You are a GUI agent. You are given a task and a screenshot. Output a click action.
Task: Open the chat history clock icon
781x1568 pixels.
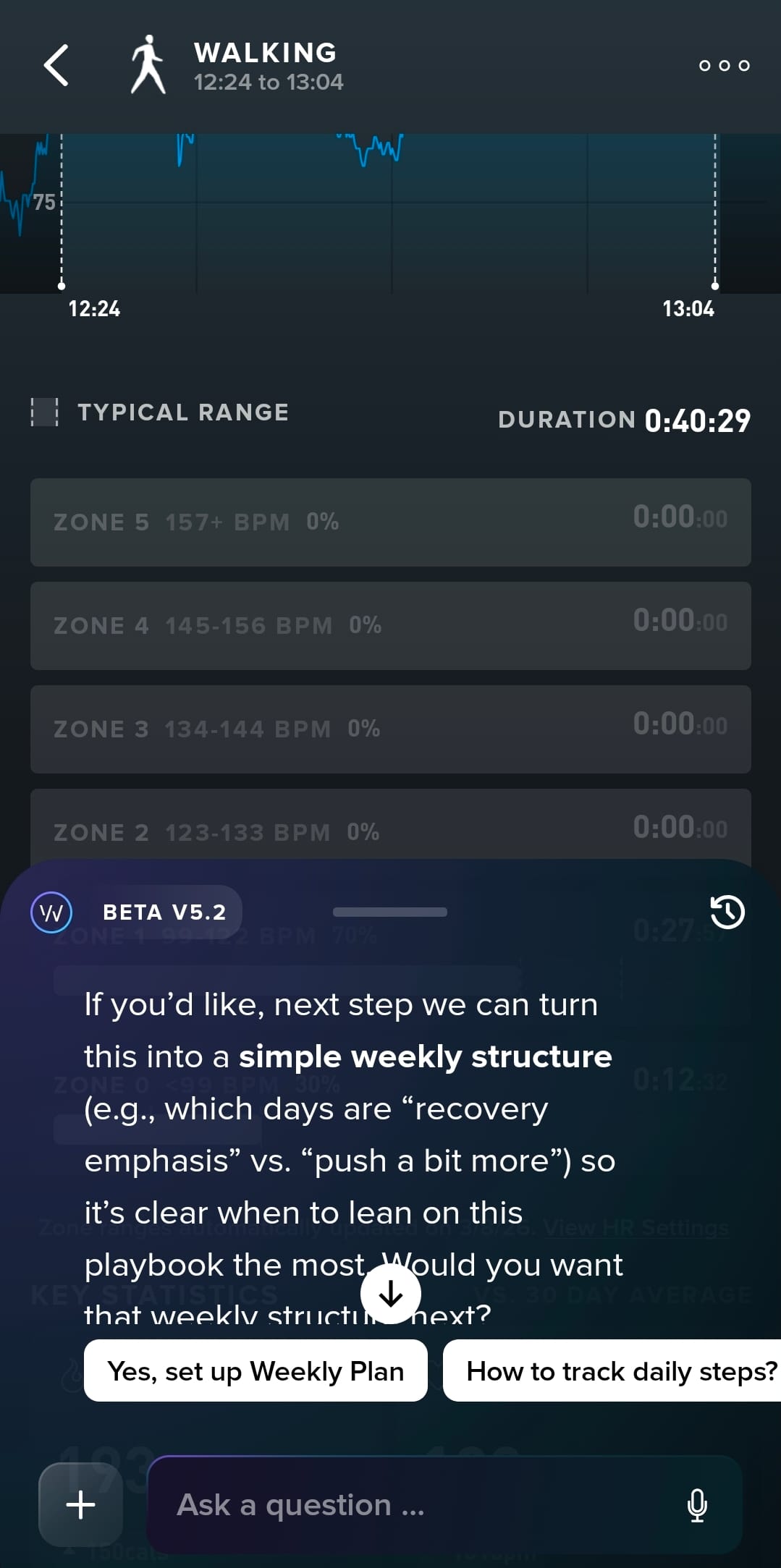click(727, 912)
